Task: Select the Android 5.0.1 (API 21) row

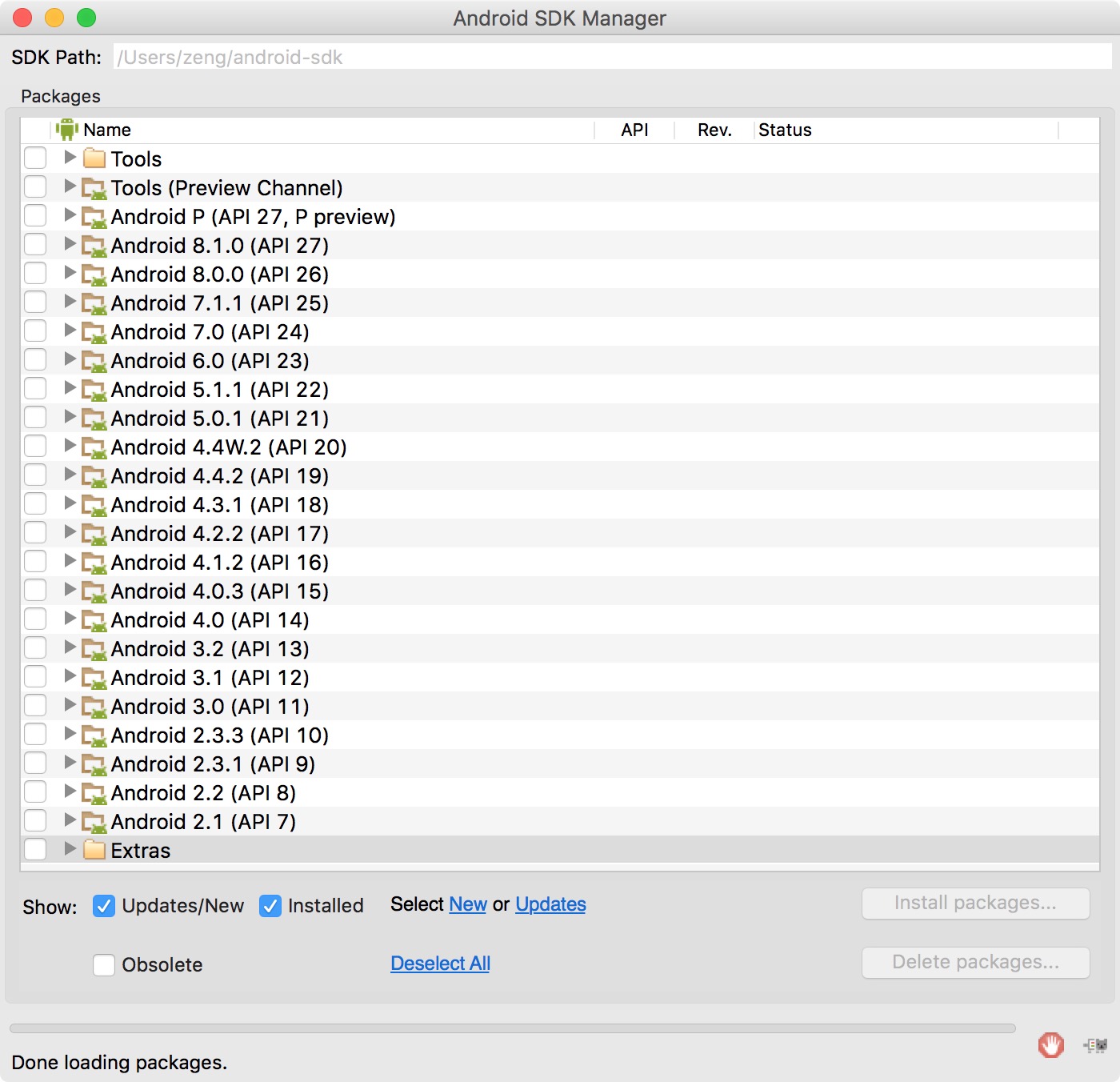Action: 560,418
